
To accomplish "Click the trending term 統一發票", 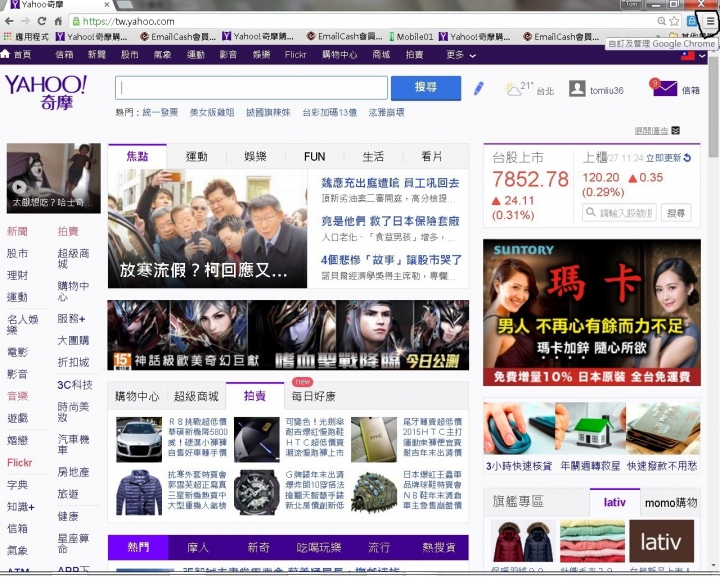I will coord(160,112).
